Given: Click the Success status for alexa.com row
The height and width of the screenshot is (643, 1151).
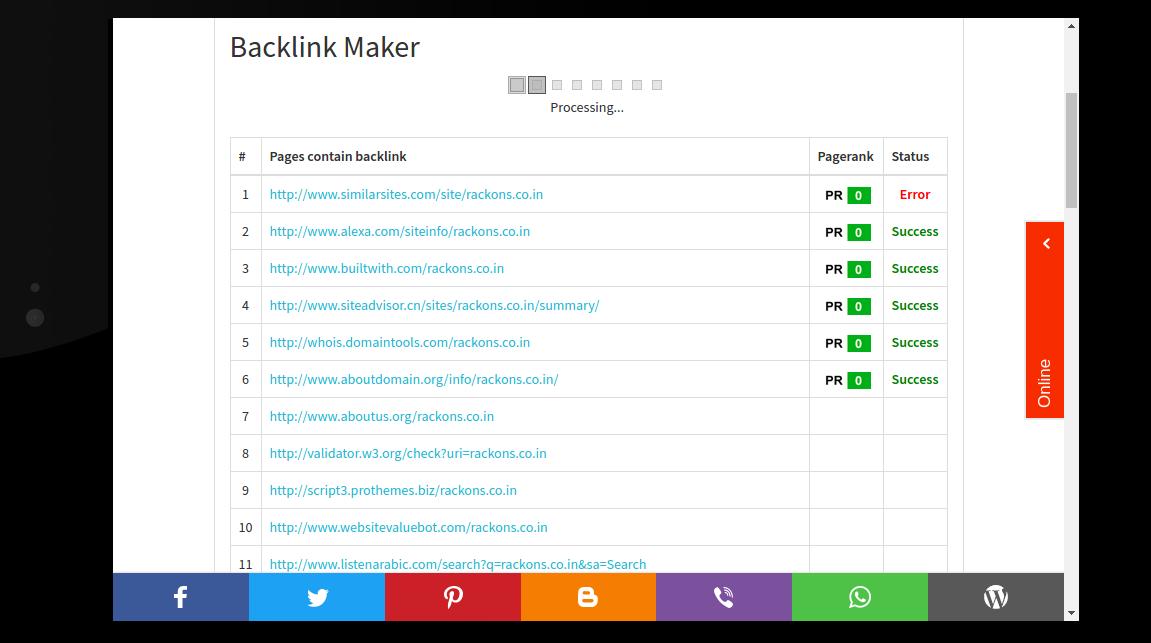Looking at the screenshot, I should [x=915, y=231].
